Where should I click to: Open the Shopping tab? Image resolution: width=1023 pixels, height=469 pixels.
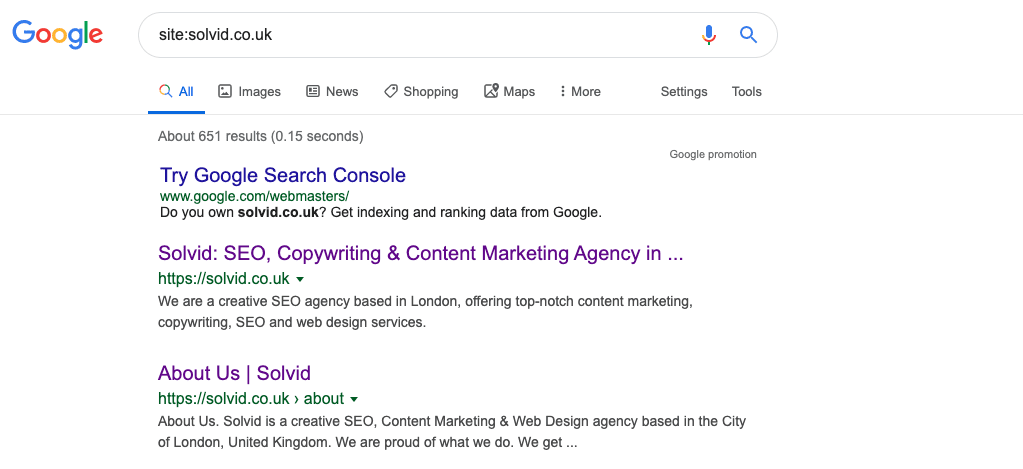(421, 91)
